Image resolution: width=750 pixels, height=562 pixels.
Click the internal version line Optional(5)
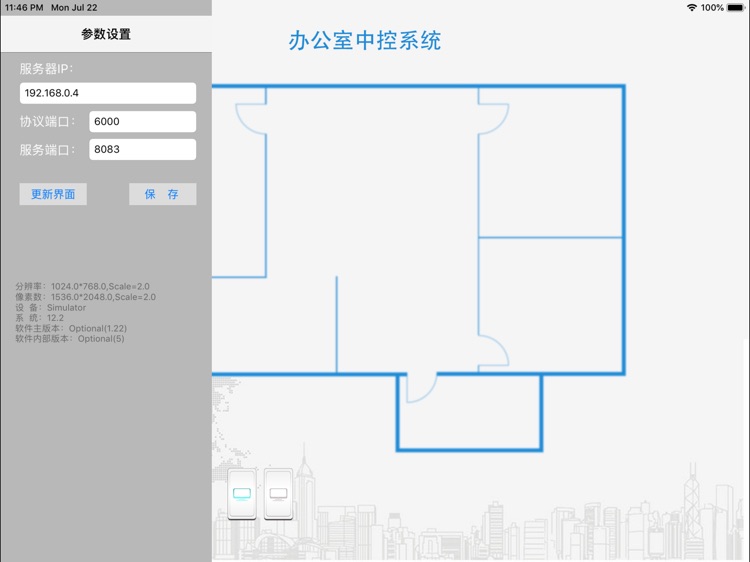70,339
